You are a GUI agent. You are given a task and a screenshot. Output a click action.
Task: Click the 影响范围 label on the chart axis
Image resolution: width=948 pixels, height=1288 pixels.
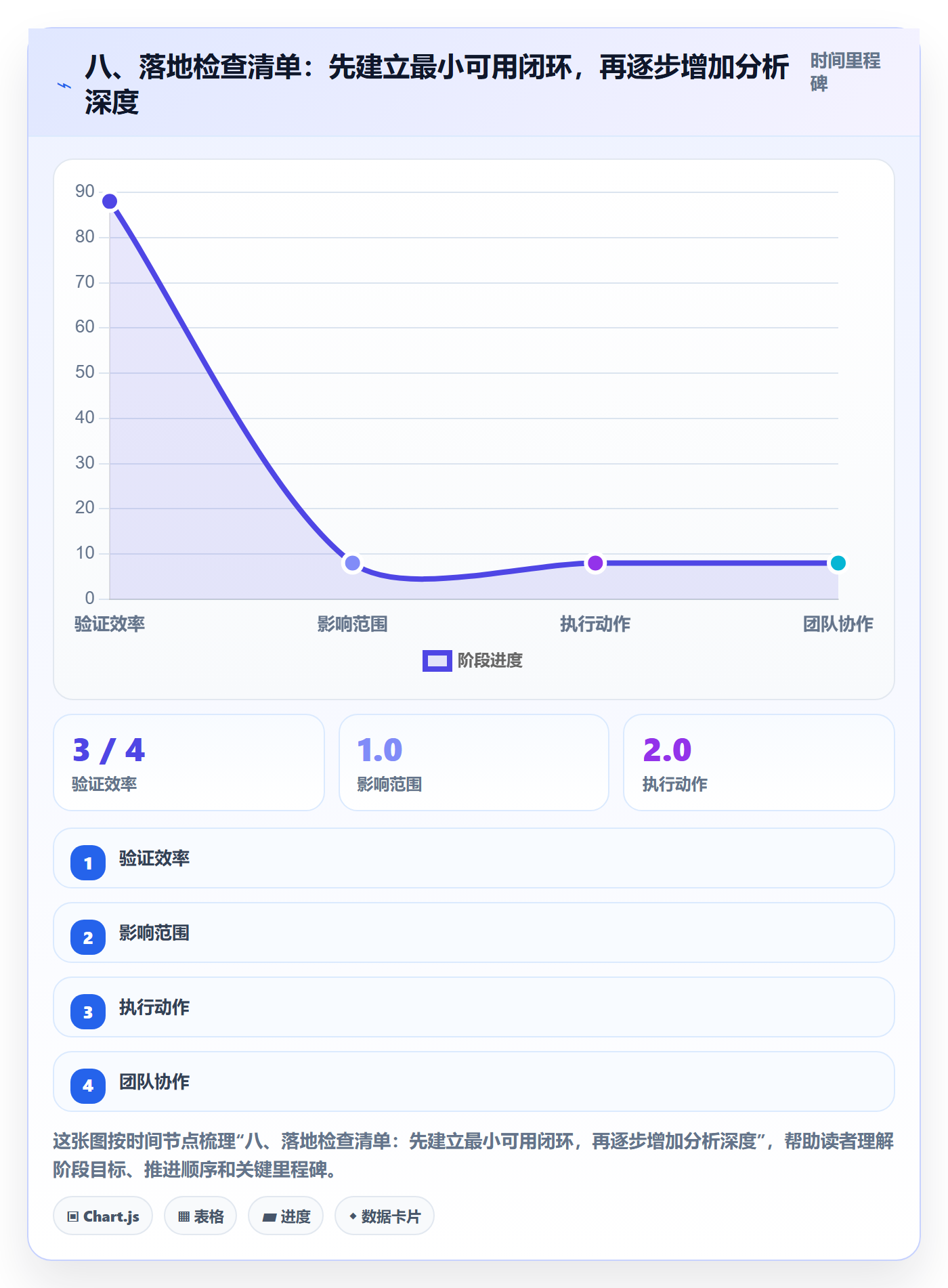[352, 624]
